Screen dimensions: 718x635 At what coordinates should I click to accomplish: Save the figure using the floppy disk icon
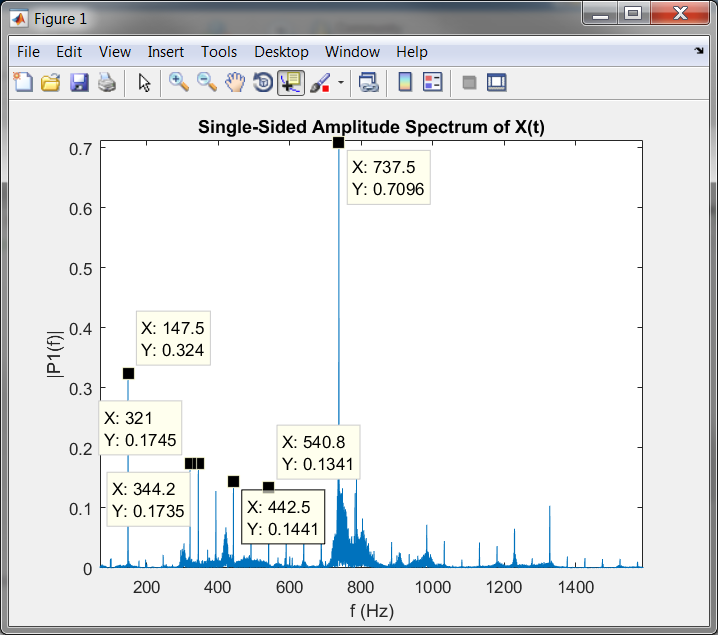pyautogui.click(x=79, y=83)
